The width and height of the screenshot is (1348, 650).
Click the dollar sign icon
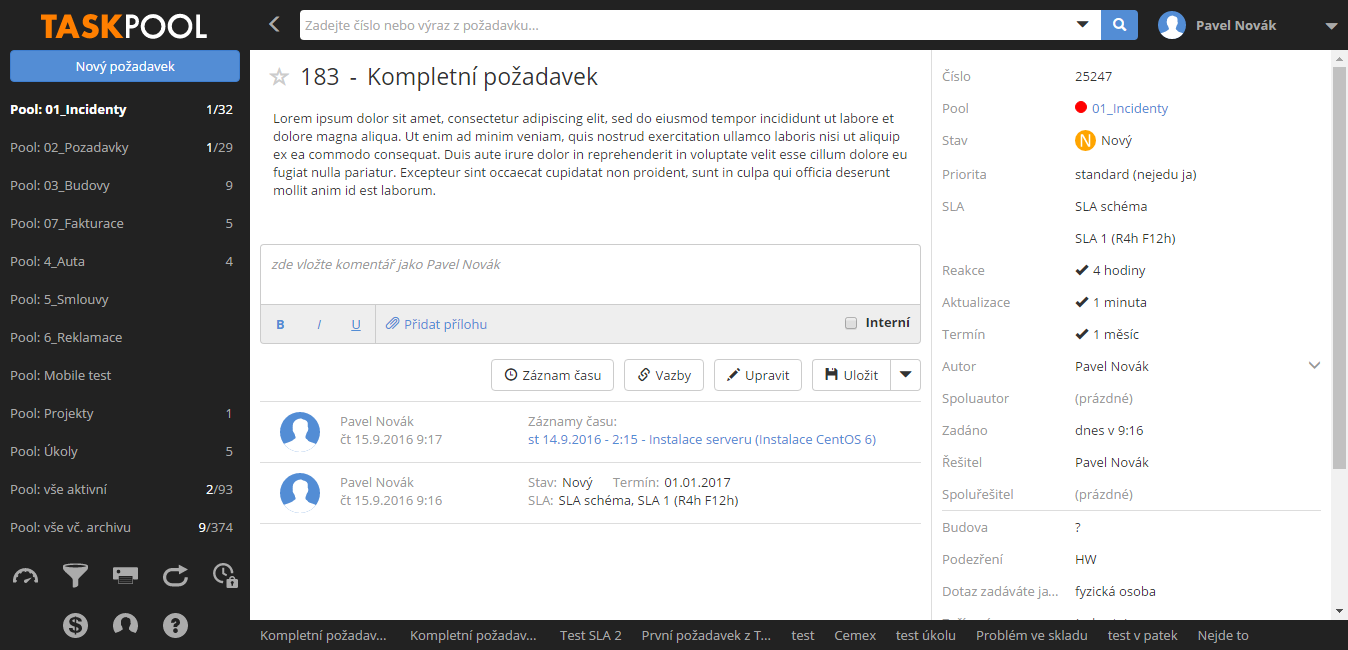pos(75,625)
